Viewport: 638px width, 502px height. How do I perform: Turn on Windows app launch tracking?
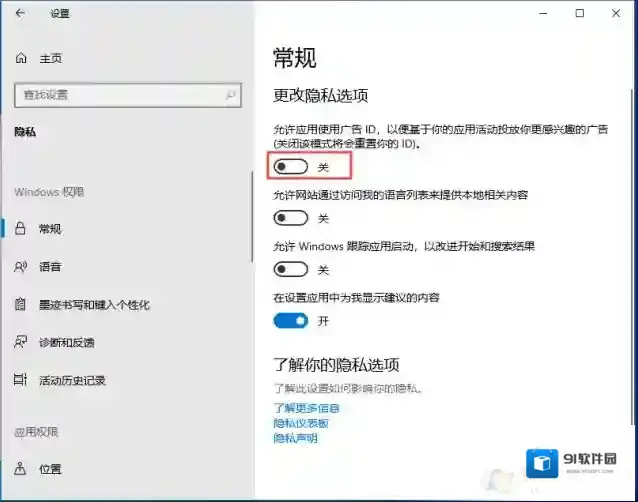tap(291, 269)
